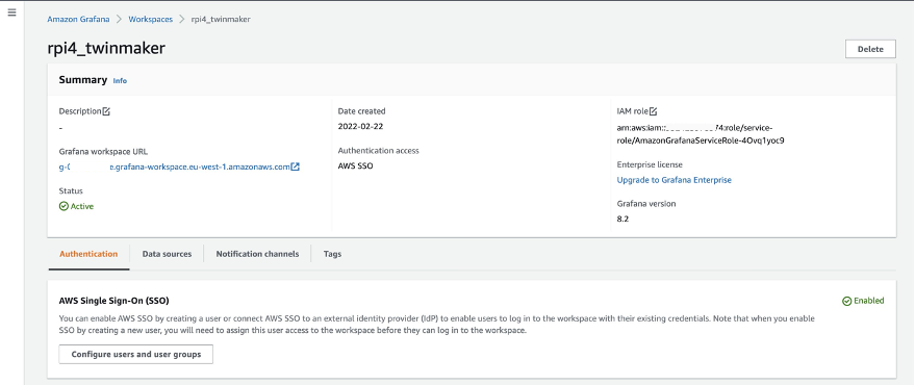The image size is (916, 385).
Task: Switch to the Tags tab
Action: [332, 254]
